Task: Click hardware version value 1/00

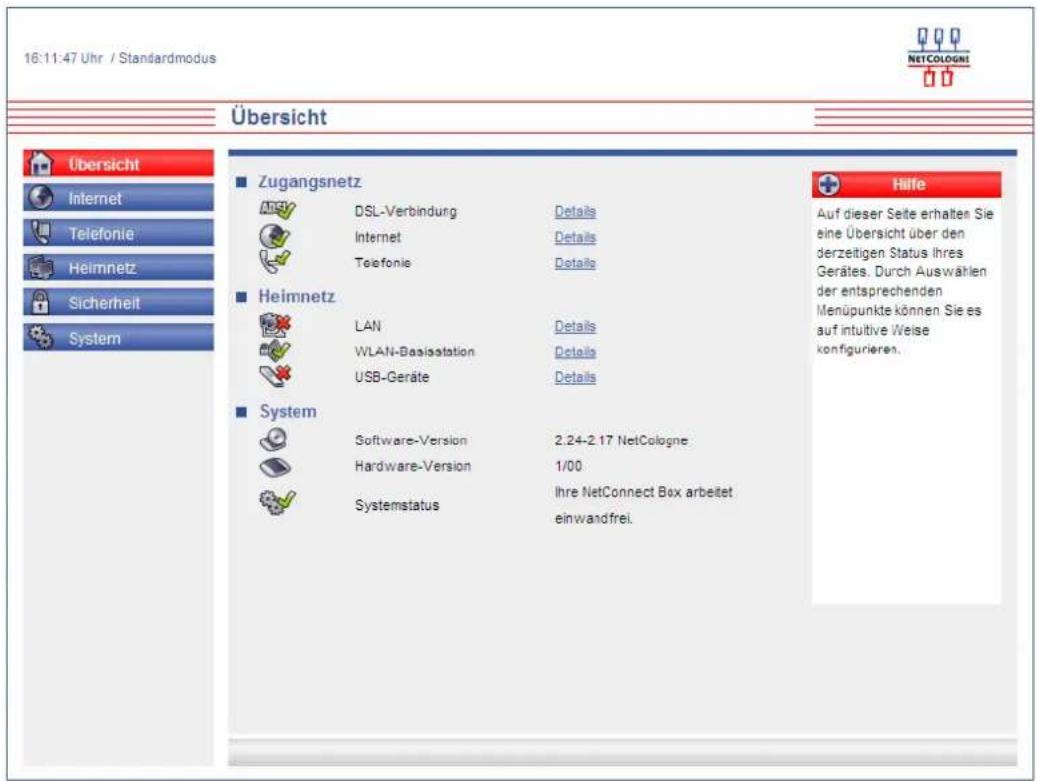Action: (x=568, y=466)
